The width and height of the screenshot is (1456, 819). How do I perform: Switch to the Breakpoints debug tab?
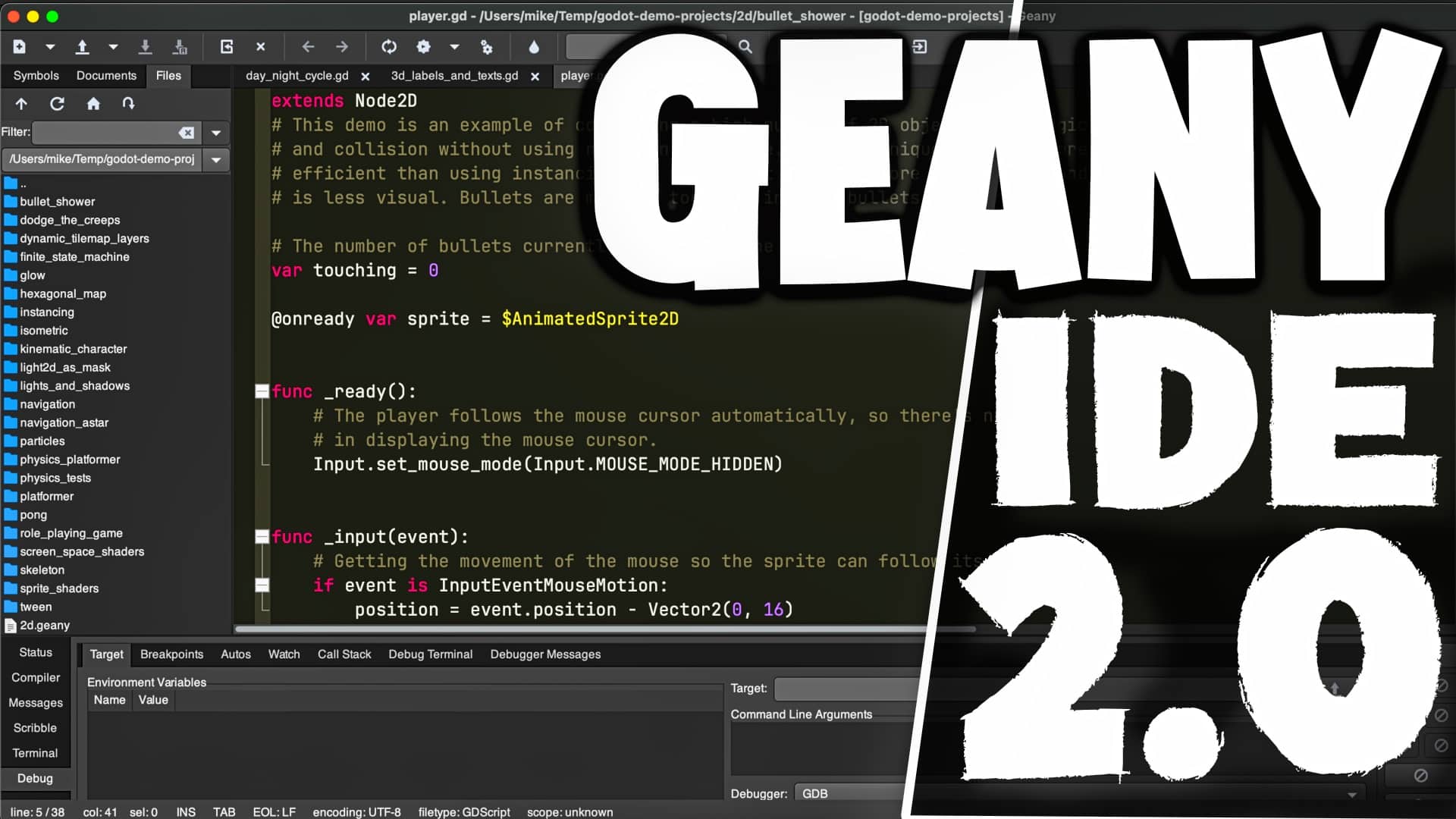pos(171,654)
